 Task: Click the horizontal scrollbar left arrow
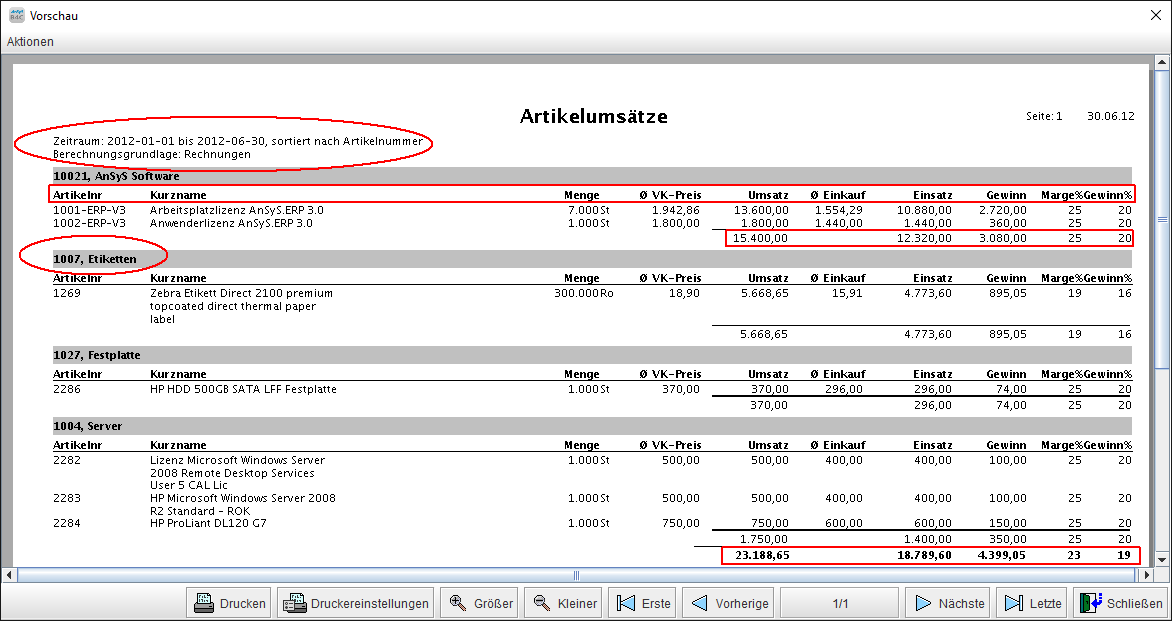tap(9, 575)
